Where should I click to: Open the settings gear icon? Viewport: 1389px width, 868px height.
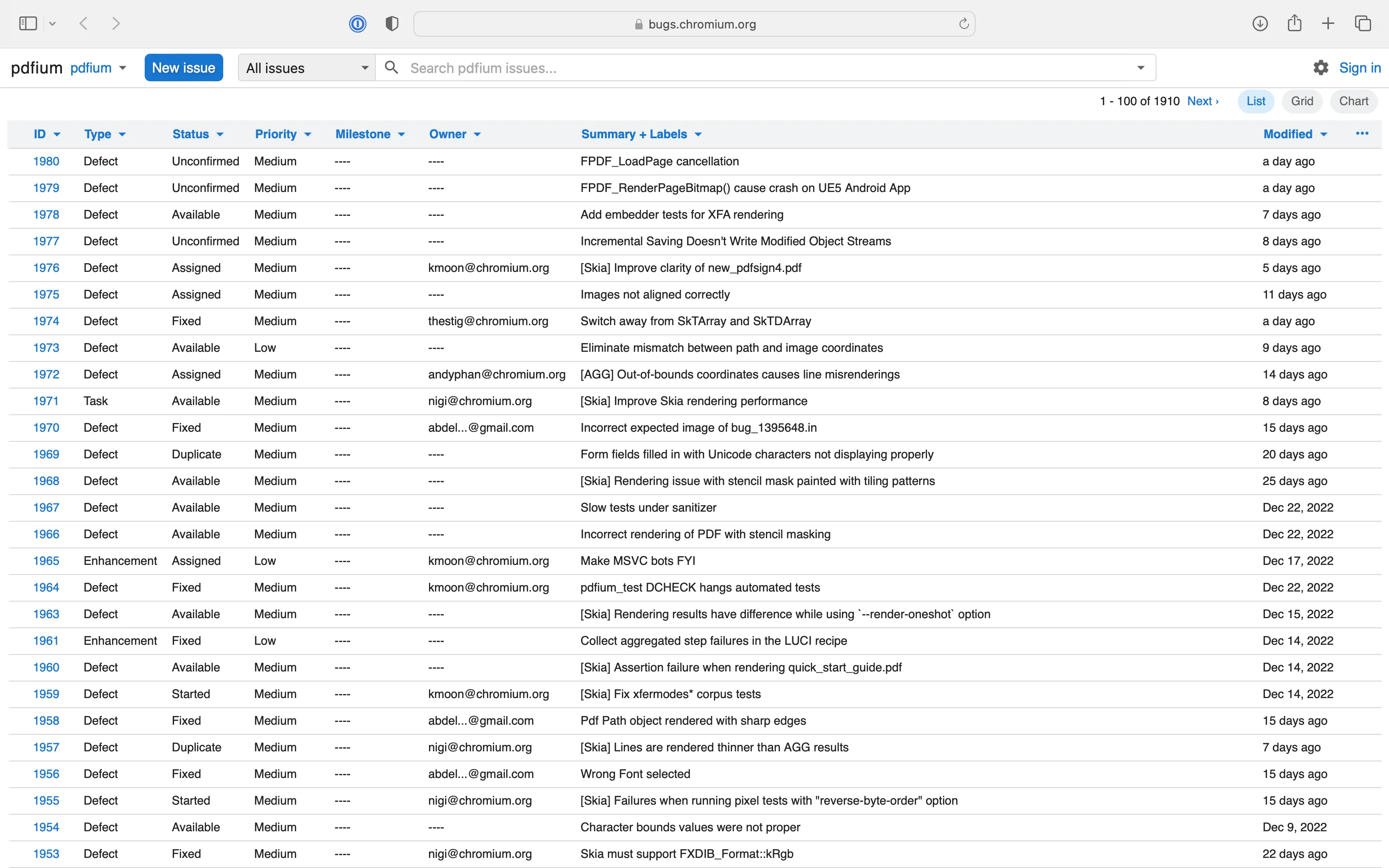coord(1321,67)
